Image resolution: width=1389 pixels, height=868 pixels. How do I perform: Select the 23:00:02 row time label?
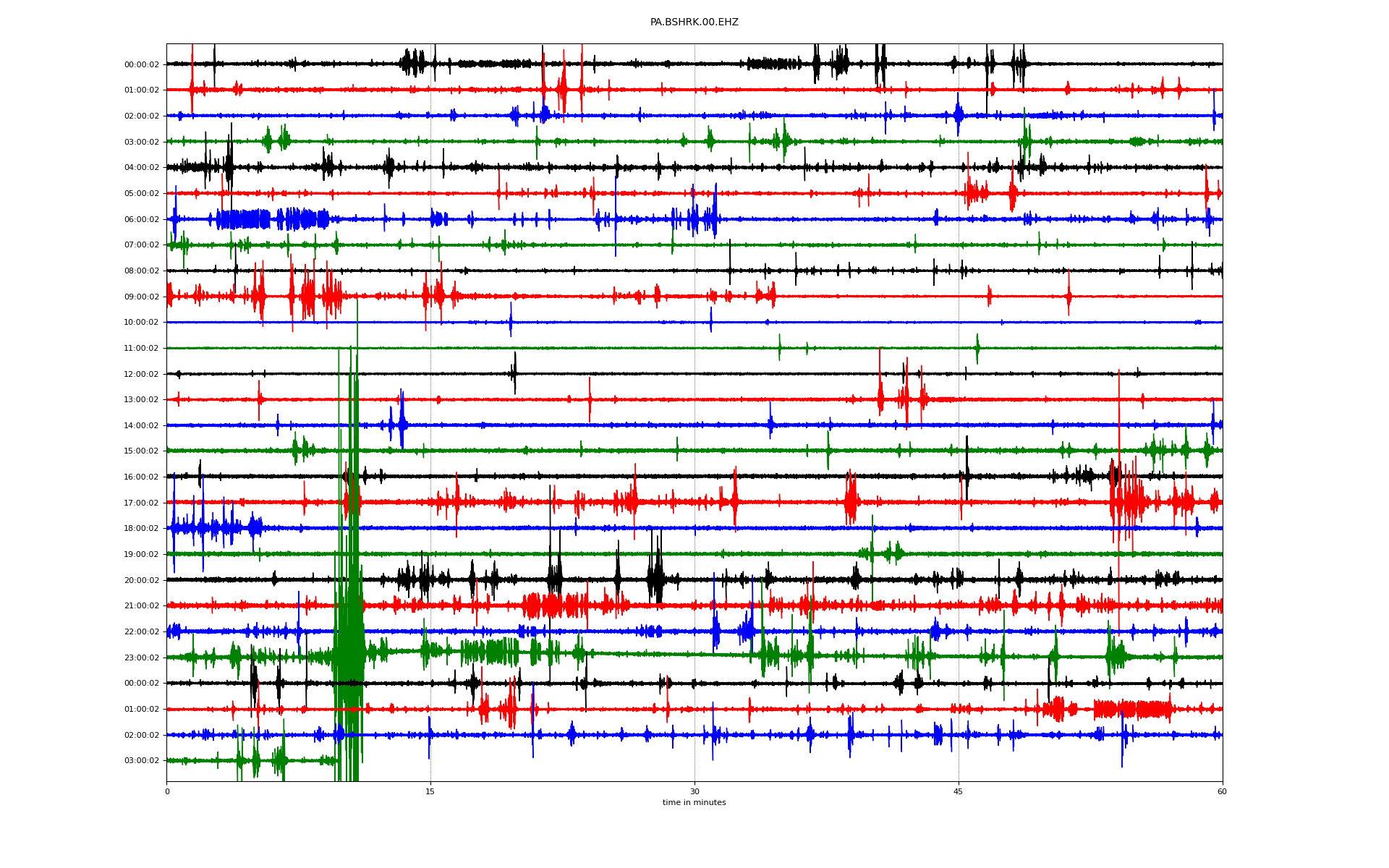coord(141,658)
